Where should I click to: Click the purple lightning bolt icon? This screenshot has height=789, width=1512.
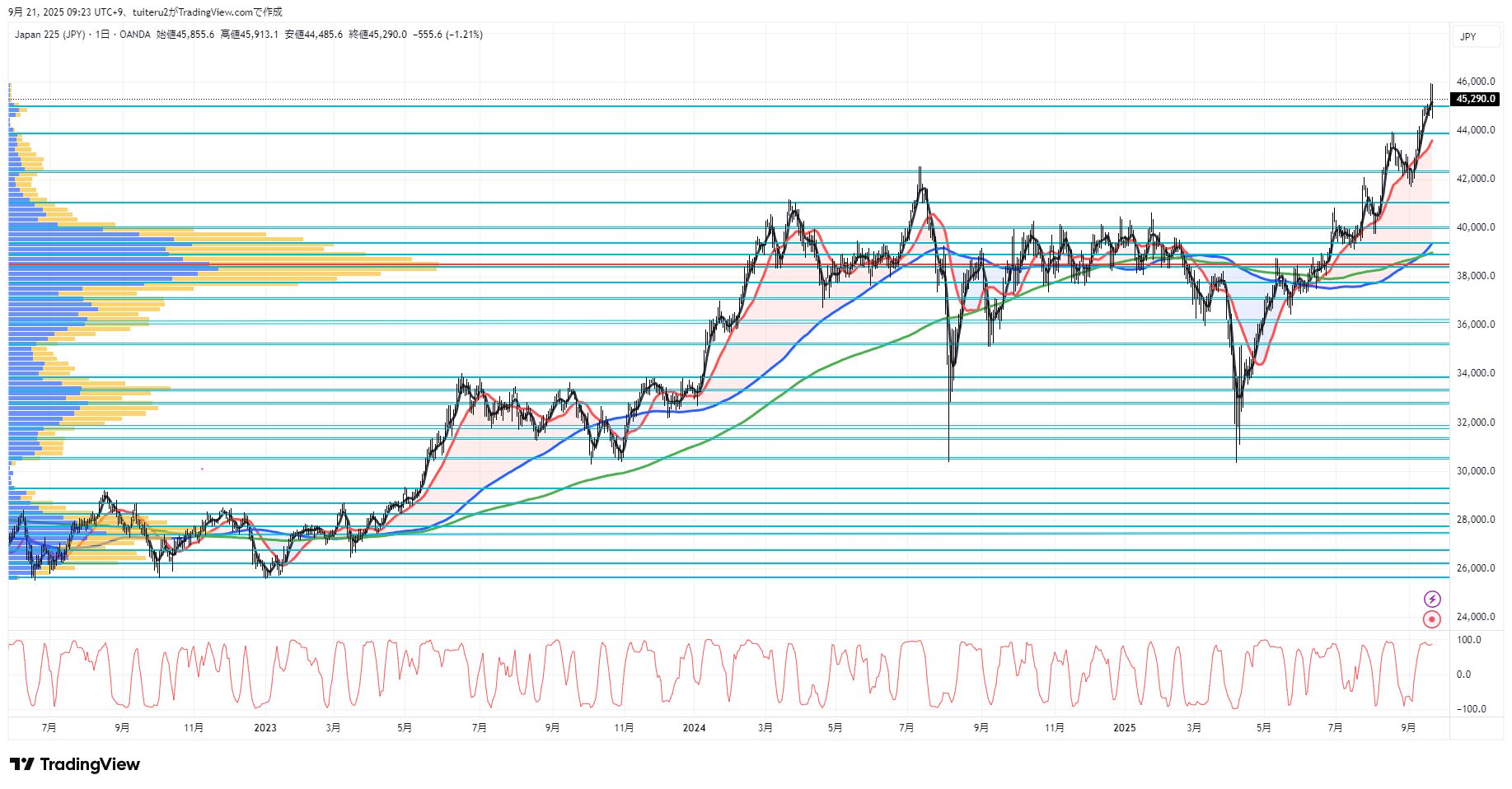pos(1432,599)
